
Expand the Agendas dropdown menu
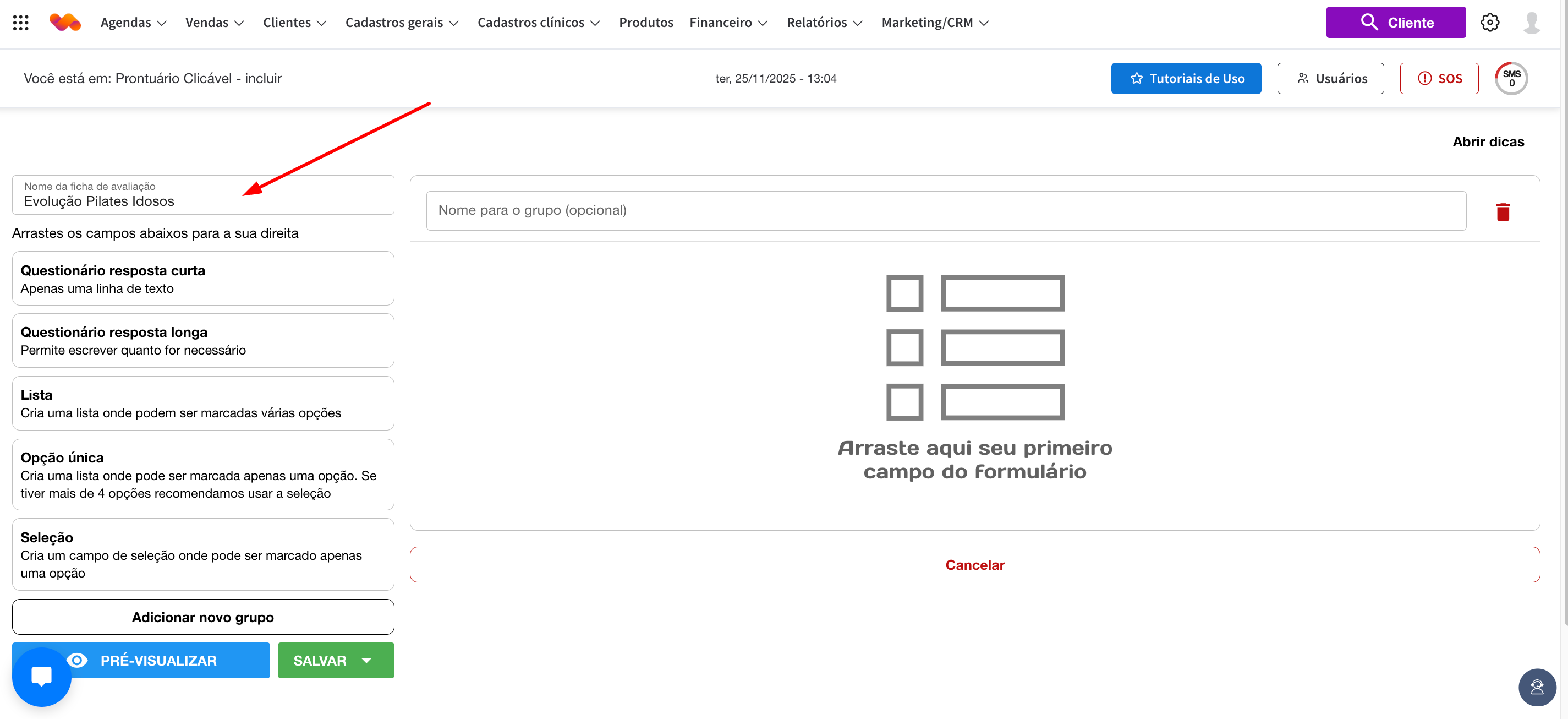133,23
